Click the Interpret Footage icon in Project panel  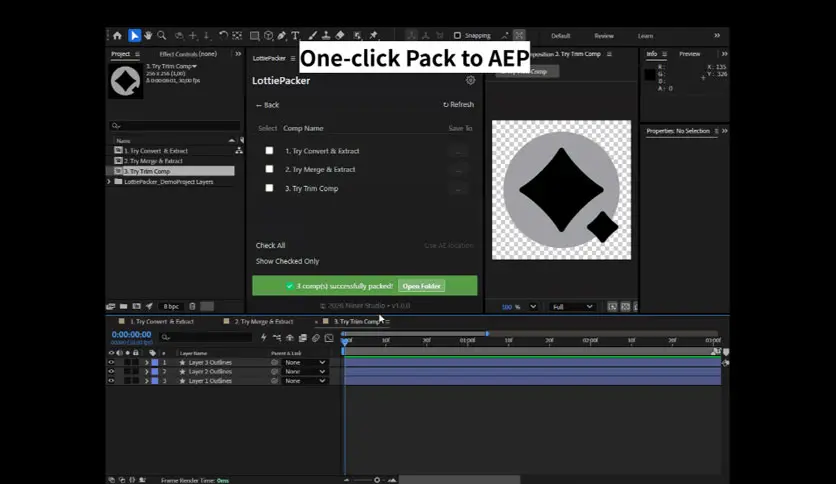pos(110,306)
